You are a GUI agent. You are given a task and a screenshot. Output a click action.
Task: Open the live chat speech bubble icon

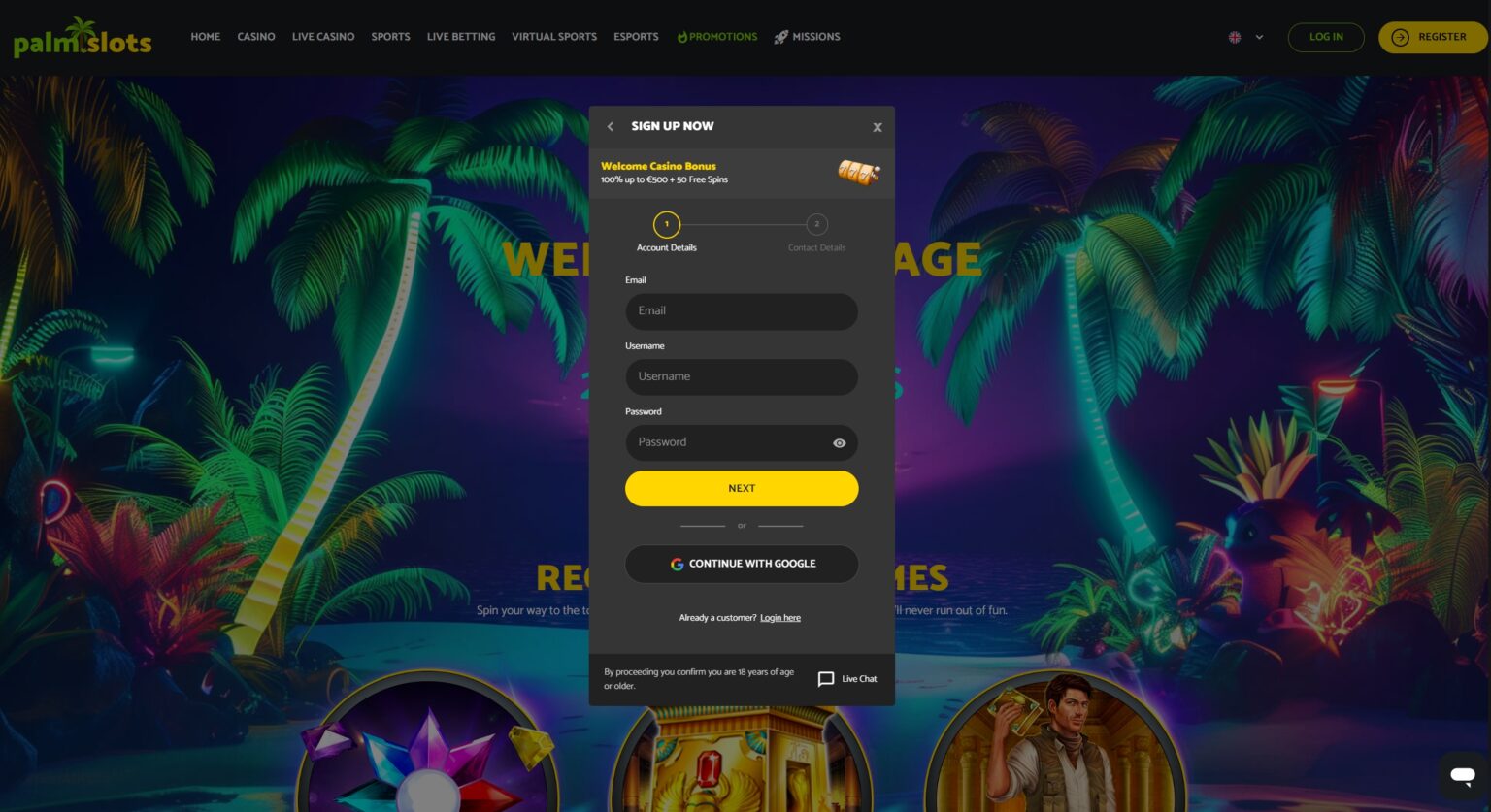826,679
